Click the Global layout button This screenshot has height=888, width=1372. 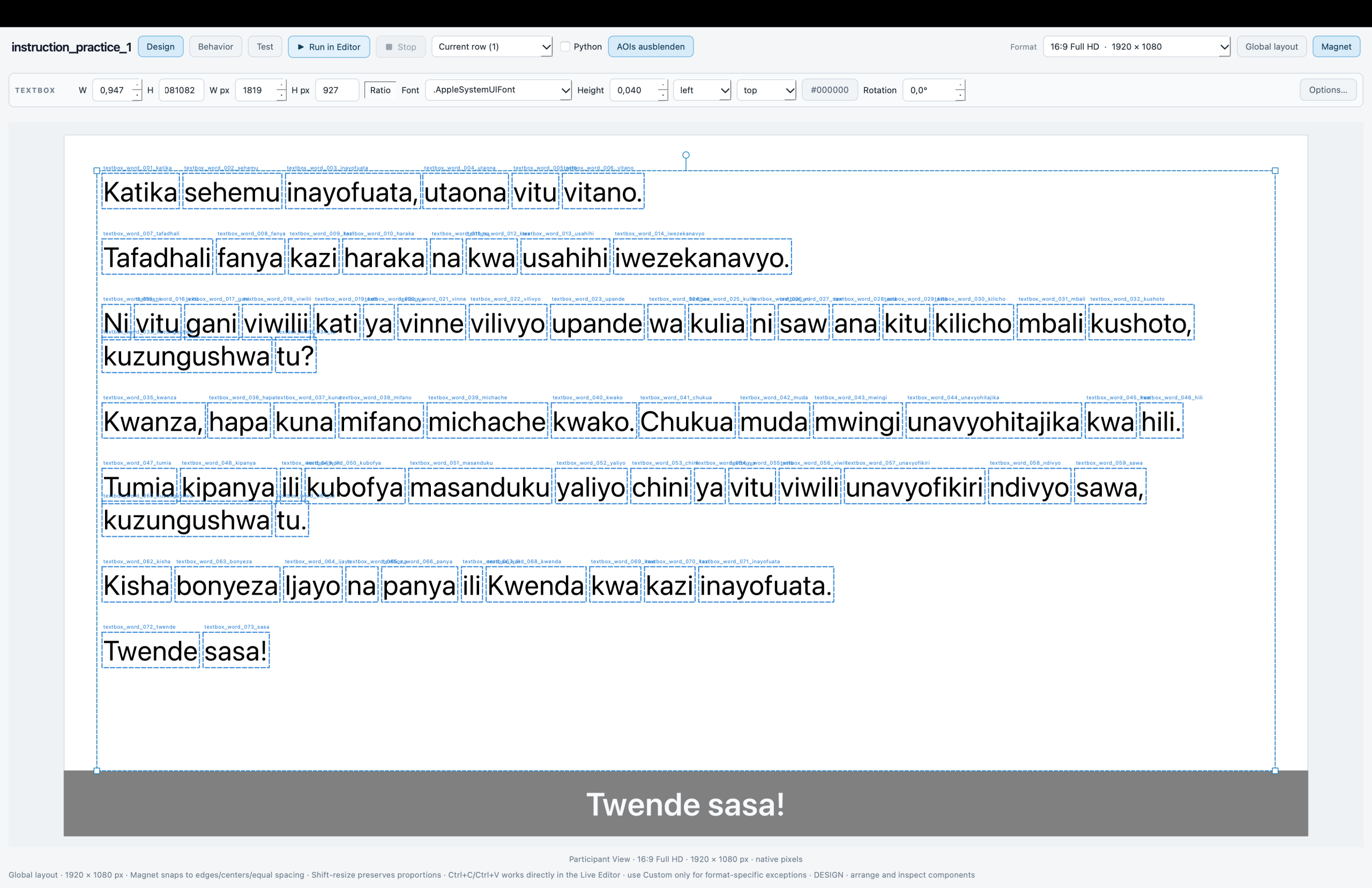pyautogui.click(x=1271, y=47)
